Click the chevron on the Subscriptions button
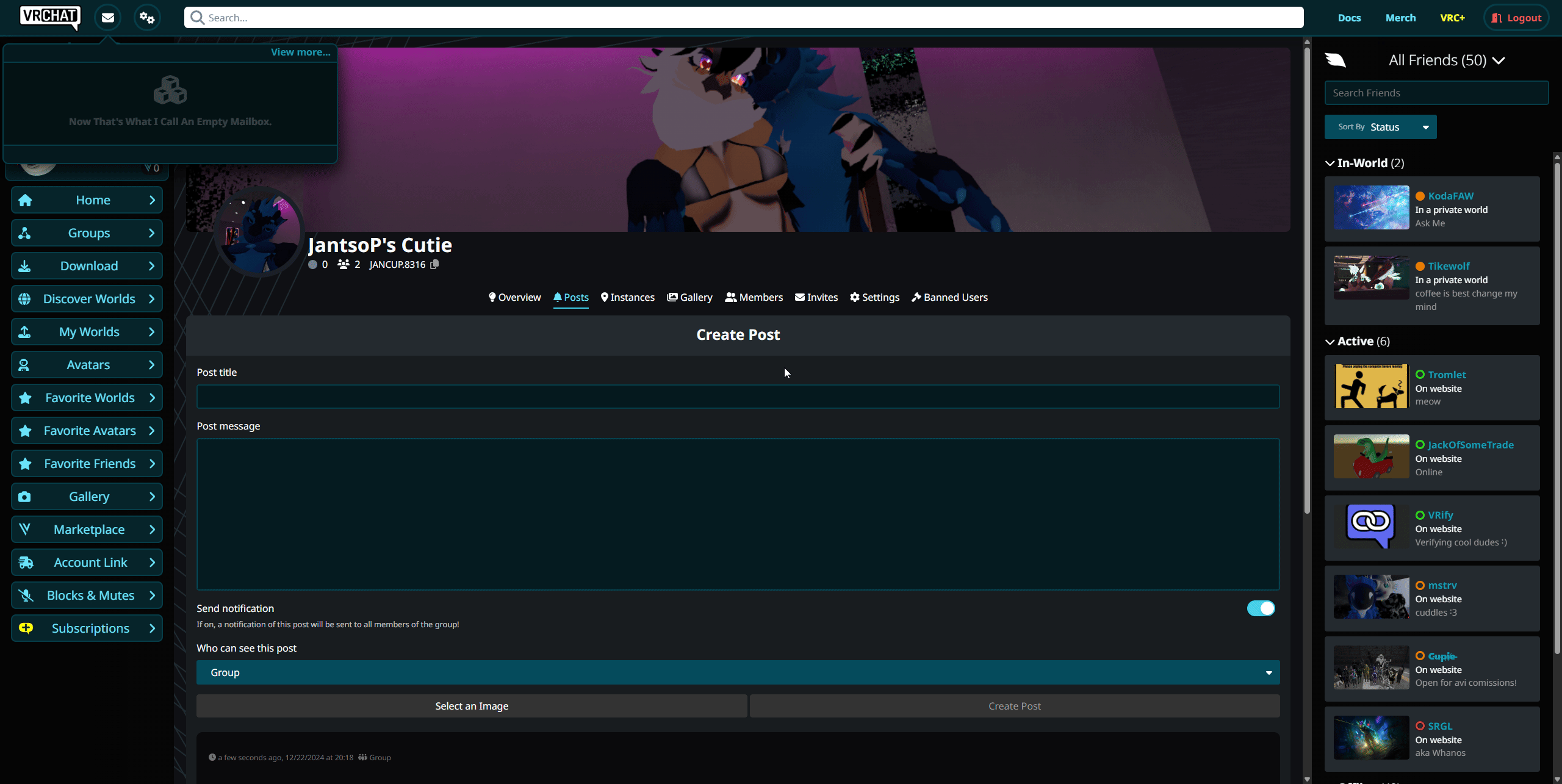1562x784 pixels. [x=152, y=628]
